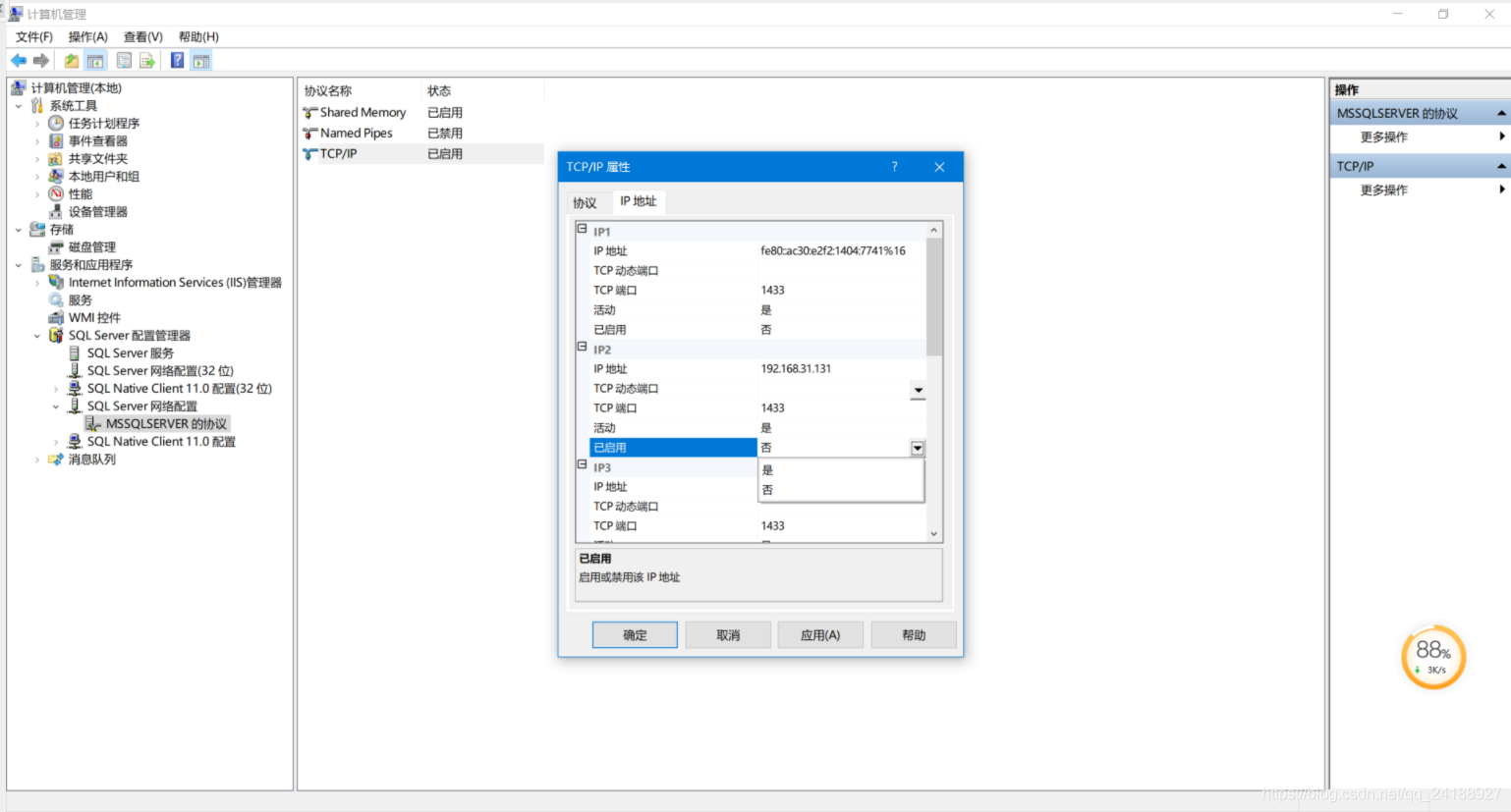Select the MSSQLSERVER 的协议 tree item
The width and height of the screenshot is (1511, 812).
coord(166,424)
